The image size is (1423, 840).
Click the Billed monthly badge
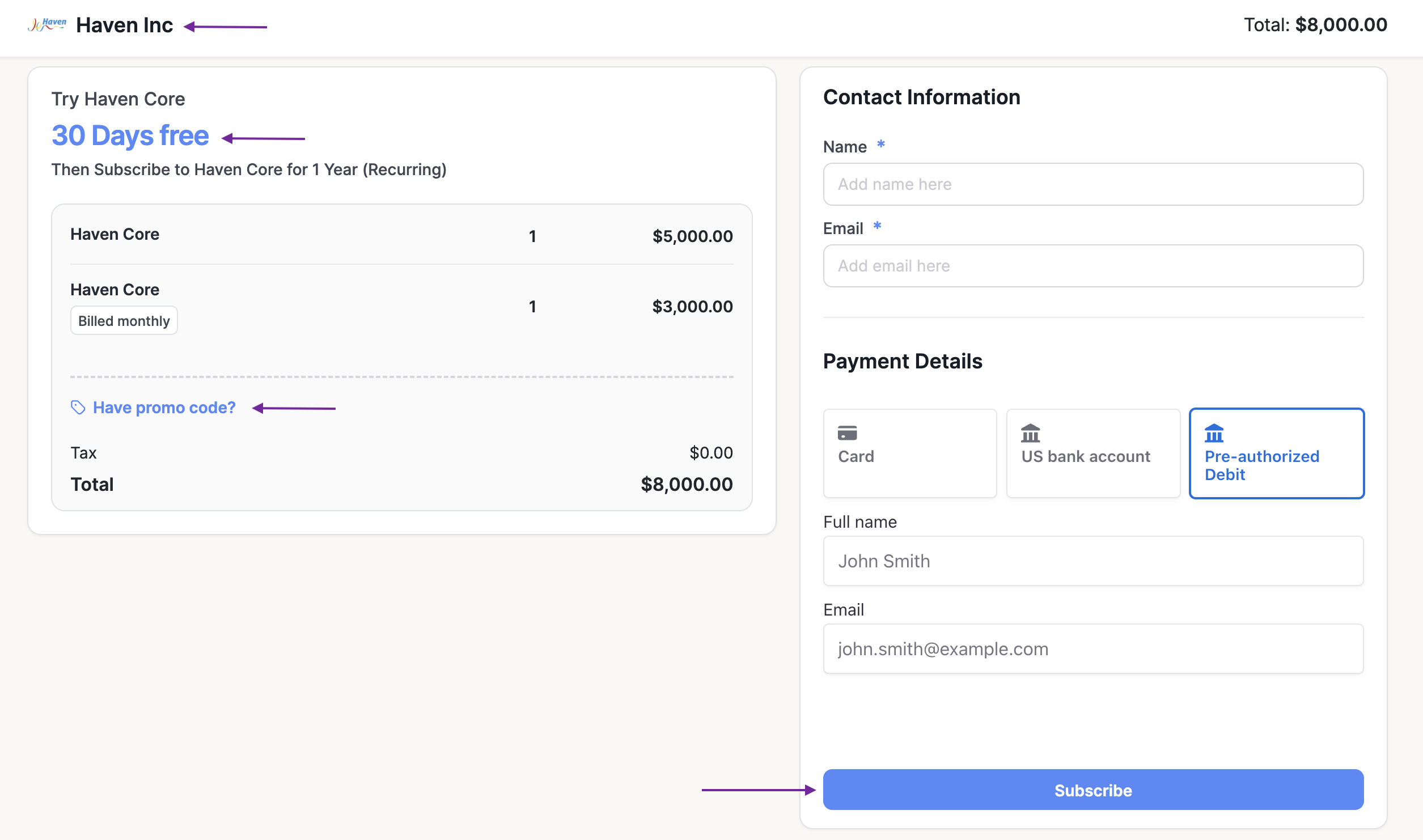coord(124,321)
